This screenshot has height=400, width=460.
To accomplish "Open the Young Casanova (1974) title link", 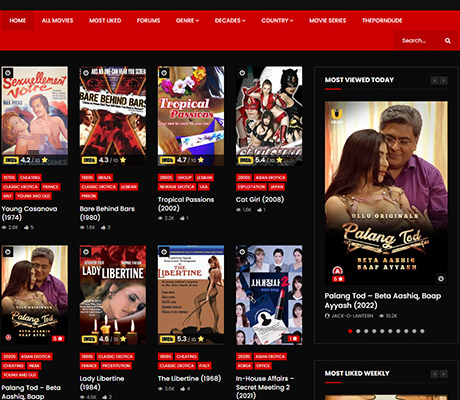I will [29, 213].
